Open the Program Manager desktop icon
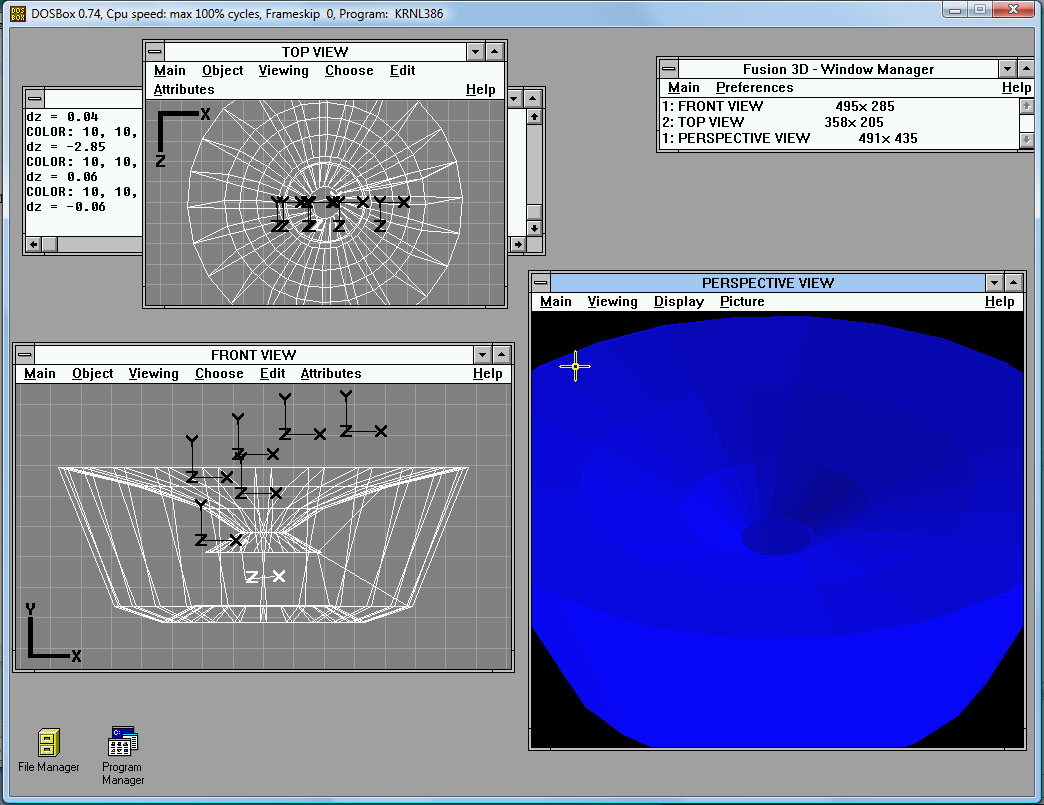The height and width of the screenshot is (805, 1044). pos(123,742)
